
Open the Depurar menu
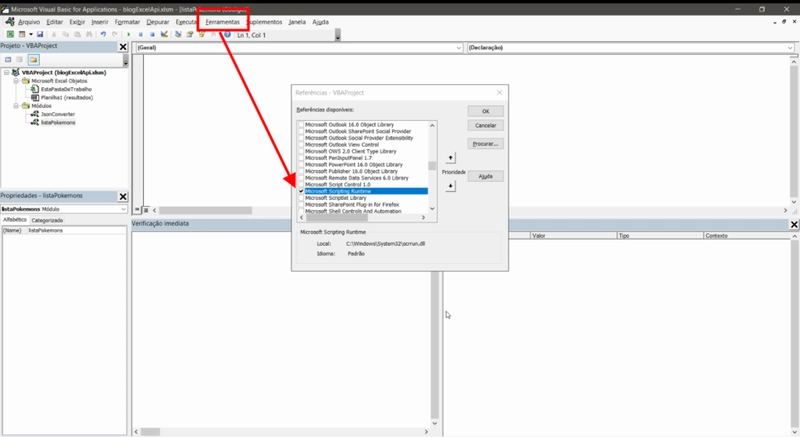pyautogui.click(x=158, y=22)
